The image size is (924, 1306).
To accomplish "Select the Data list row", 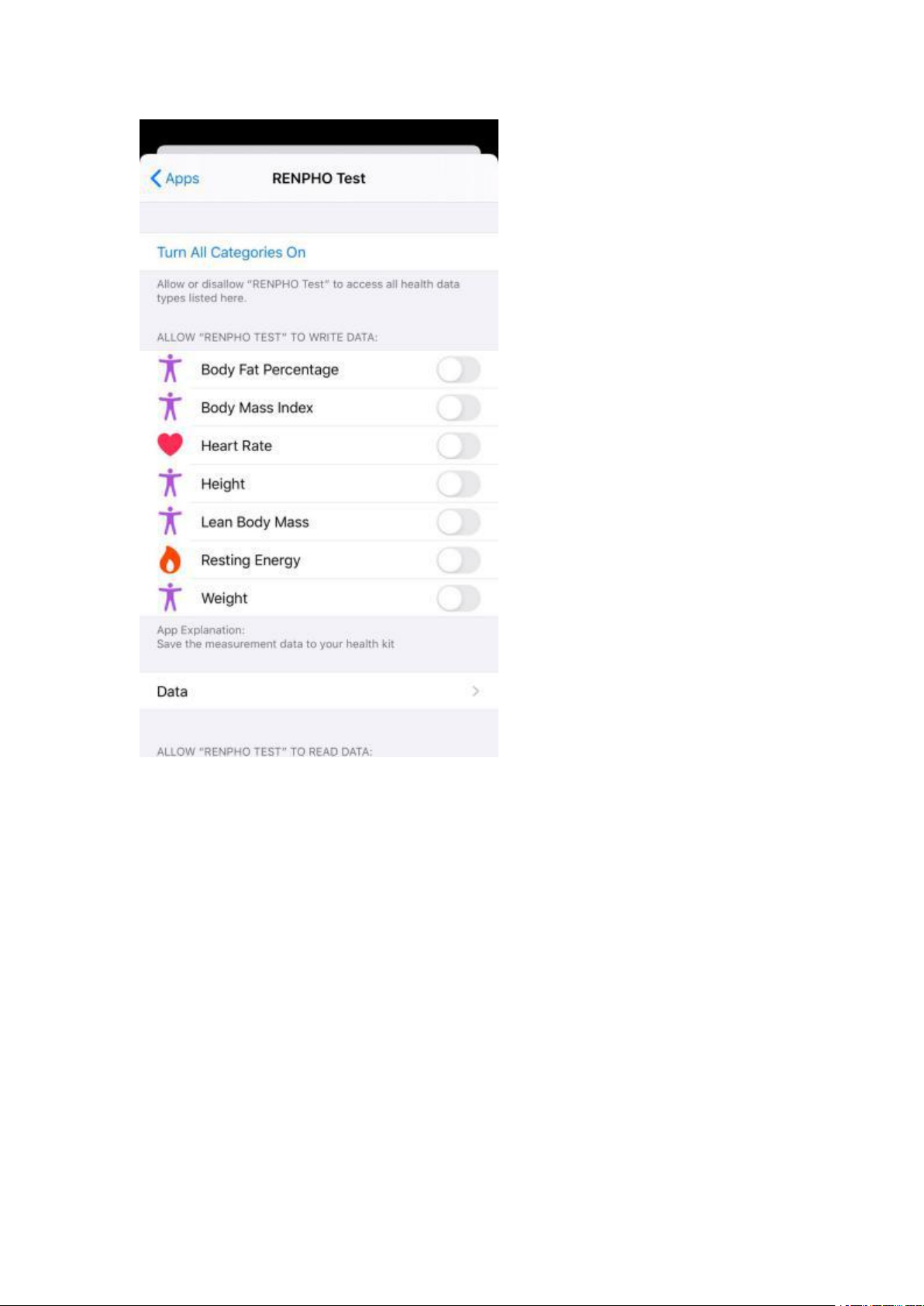I will point(319,691).
